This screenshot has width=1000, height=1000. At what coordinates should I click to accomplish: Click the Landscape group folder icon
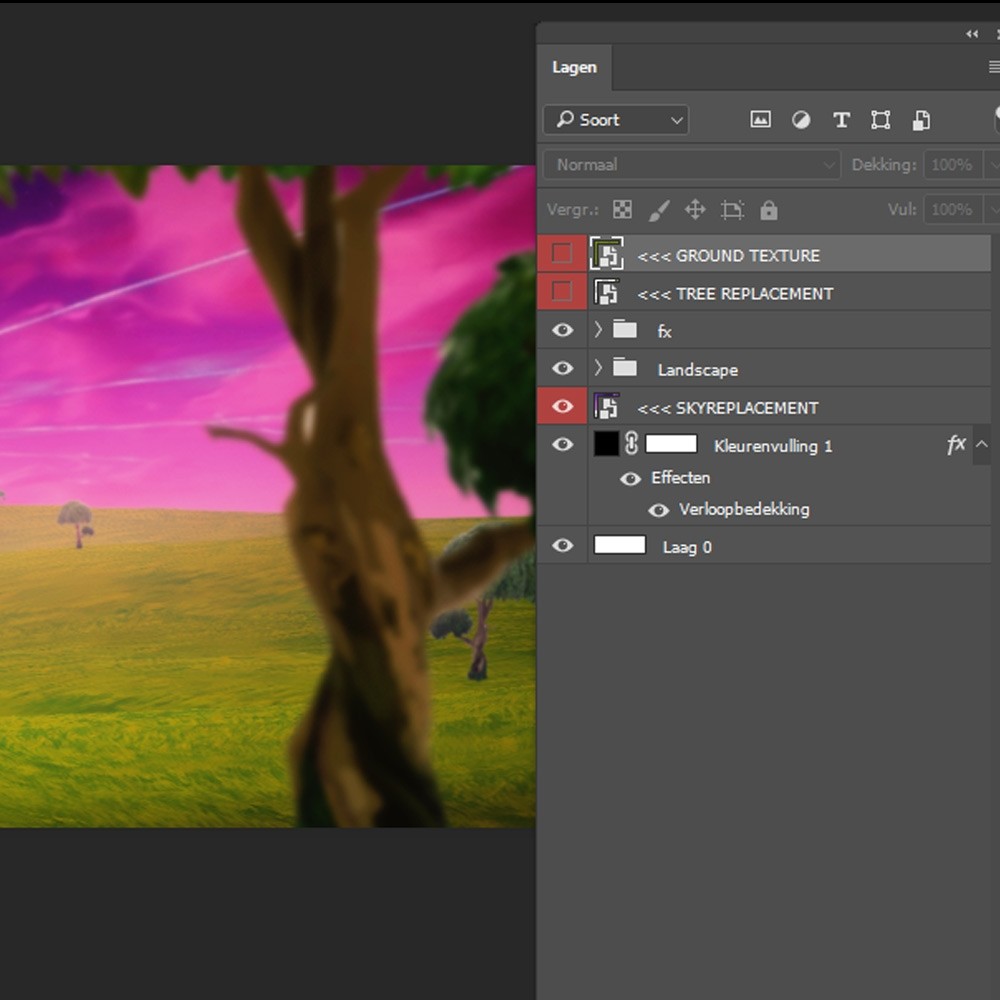625,368
